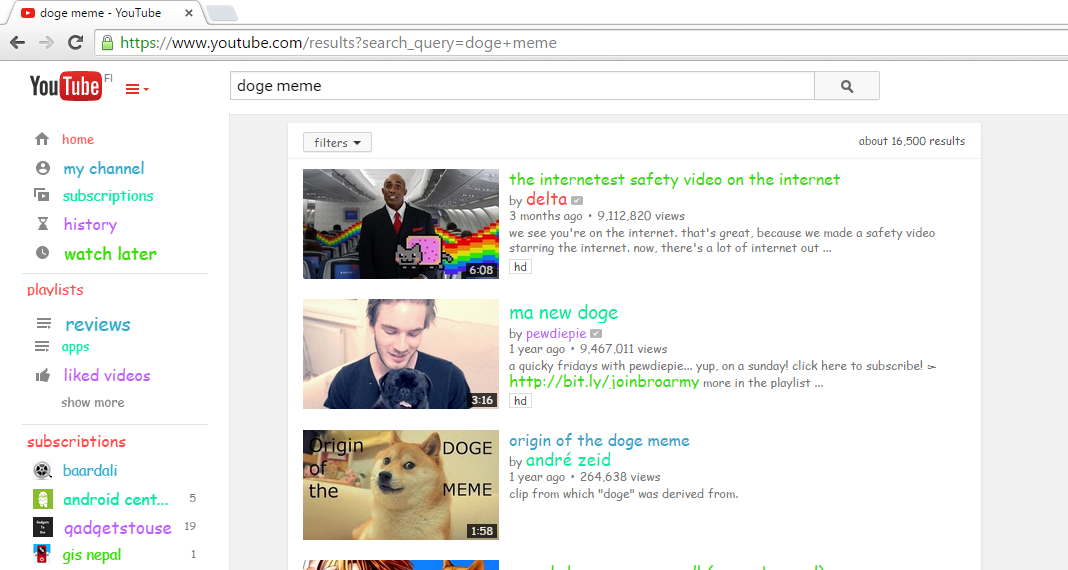Open gis nepal subscription channel
Image resolution: width=1068 pixels, height=570 pixels.
[x=92, y=555]
